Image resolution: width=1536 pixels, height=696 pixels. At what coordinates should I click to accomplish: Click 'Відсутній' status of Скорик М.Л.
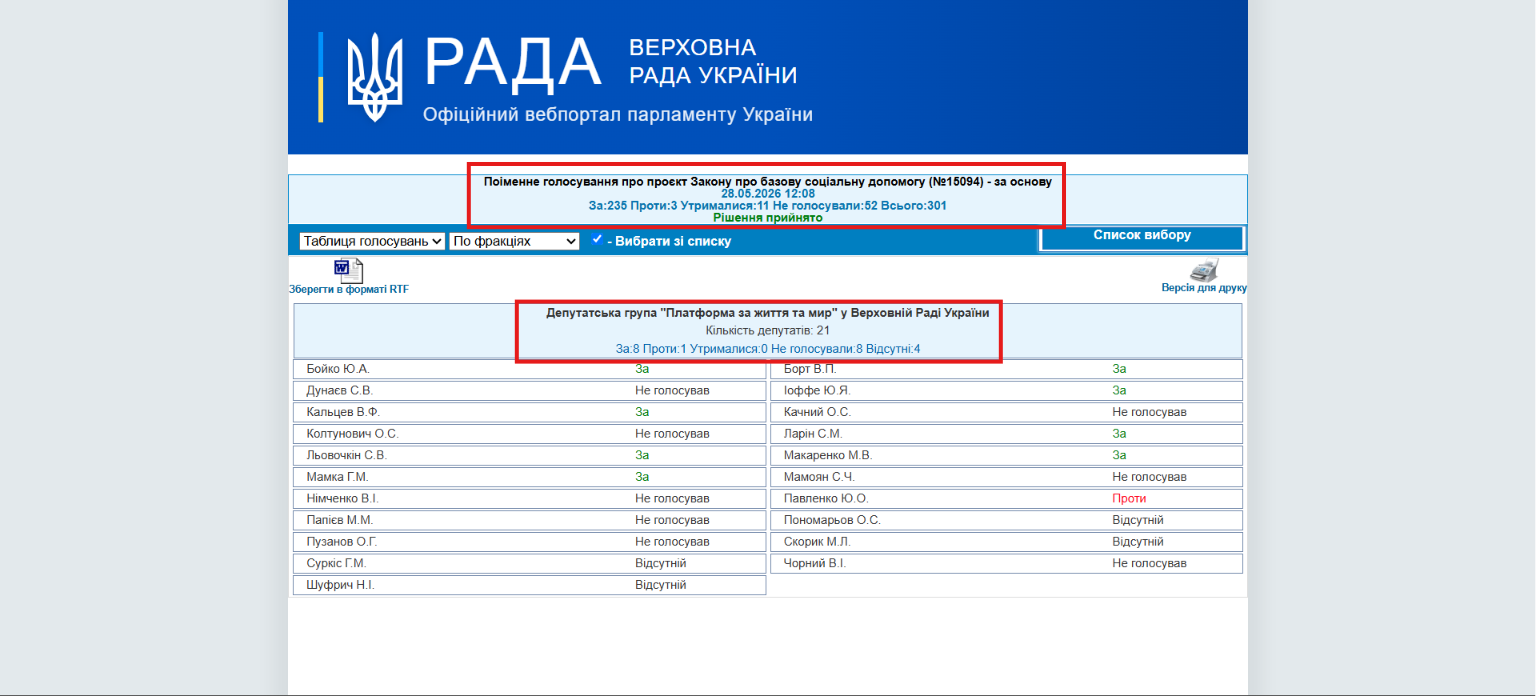(1138, 542)
